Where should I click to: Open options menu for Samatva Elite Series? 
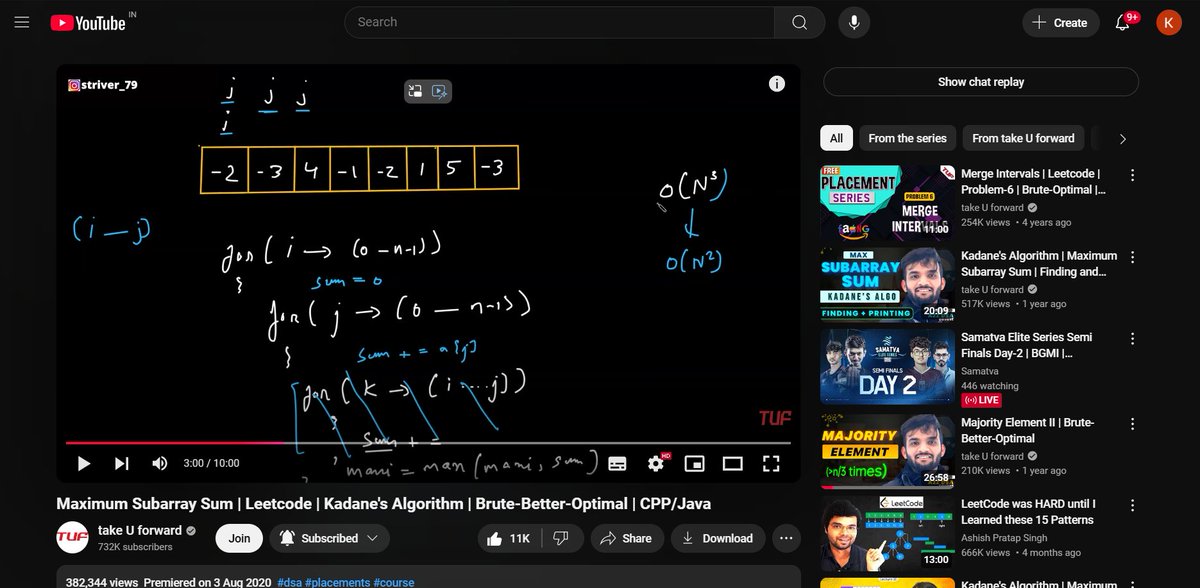coord(1132,341)
